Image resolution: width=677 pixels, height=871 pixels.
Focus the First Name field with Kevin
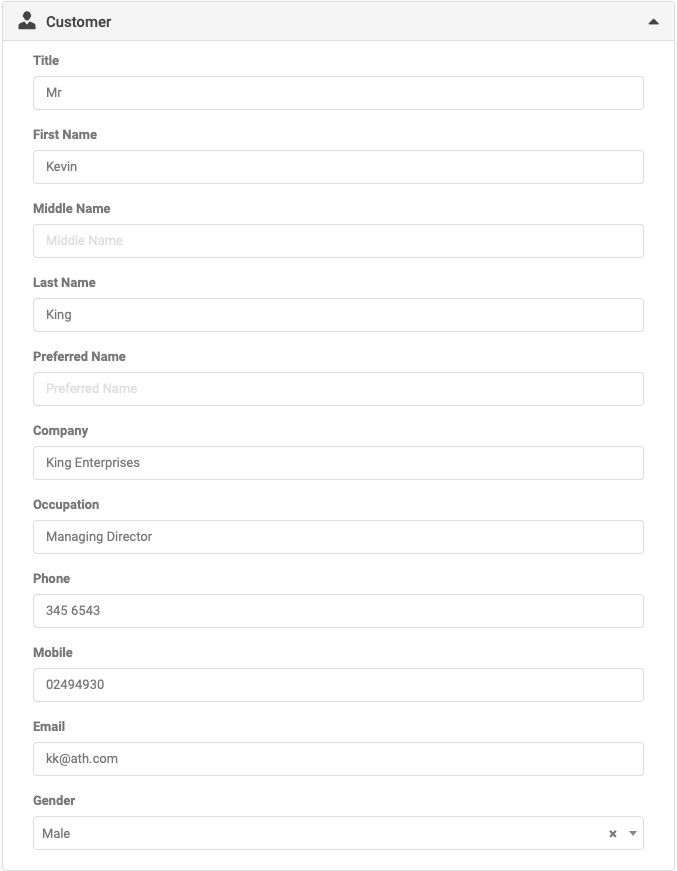coord(338,167)
